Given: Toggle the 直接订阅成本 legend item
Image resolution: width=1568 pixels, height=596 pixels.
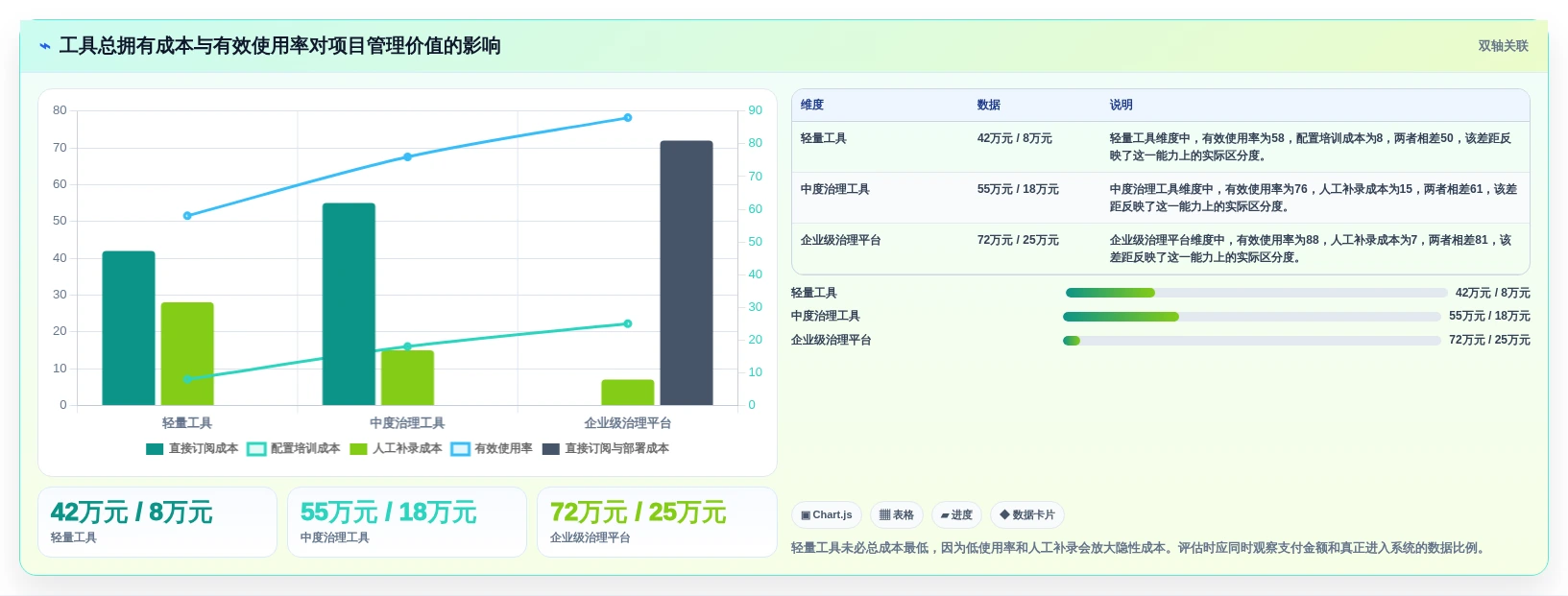Looking at the screenshot, I should tap(192, 448).
